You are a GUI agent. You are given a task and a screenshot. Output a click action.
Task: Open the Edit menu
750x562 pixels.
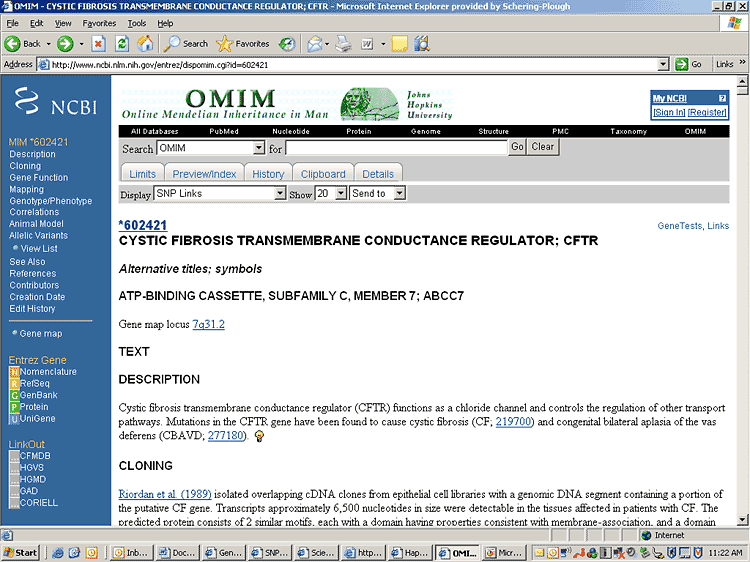tap(36, 23)
